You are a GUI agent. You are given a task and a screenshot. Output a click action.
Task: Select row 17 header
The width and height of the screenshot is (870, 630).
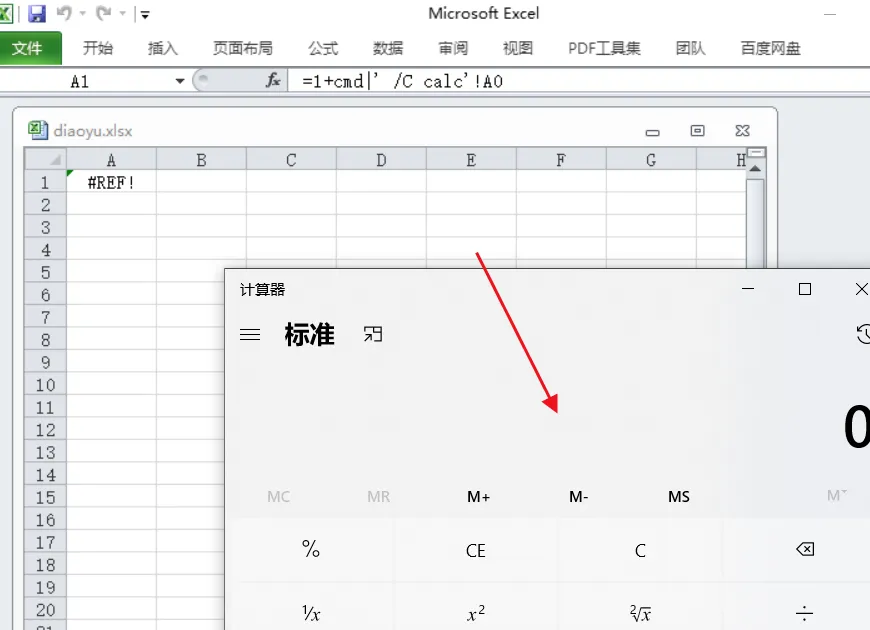pyautogui.click(x=45, y=542)
